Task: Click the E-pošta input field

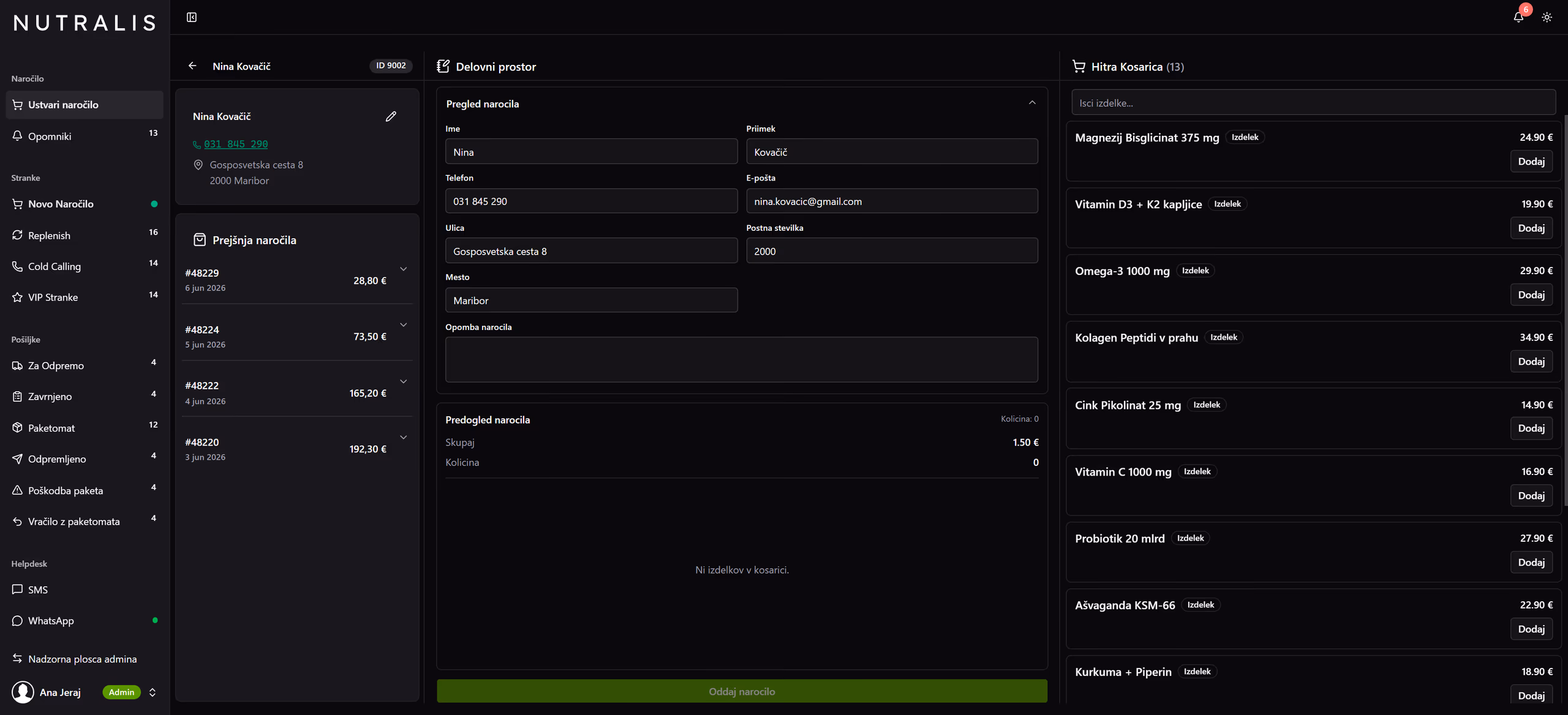Action: click(x=892, y=201)
